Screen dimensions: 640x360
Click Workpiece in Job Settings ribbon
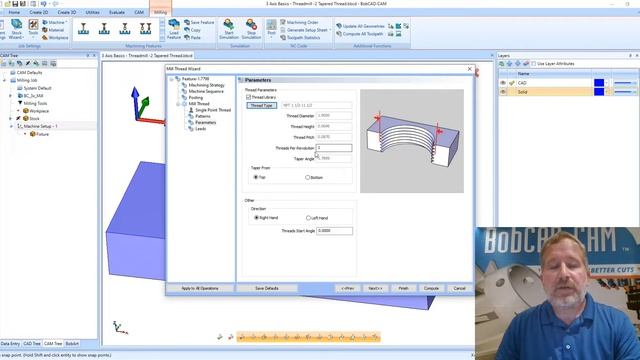point(55,38)
